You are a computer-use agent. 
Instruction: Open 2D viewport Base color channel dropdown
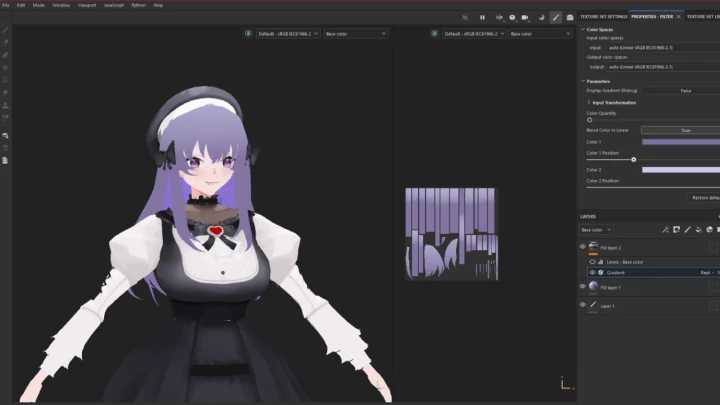tap(540, 34)
